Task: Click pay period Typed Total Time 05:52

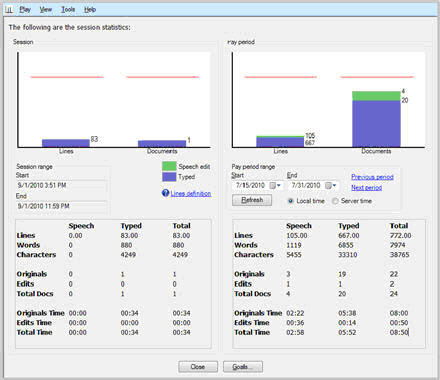Action: coord(347,332)
